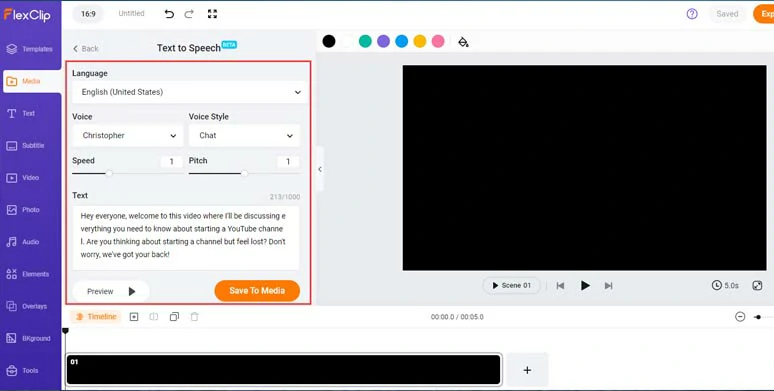This screenshot has width=774, height=391.
Task: Duplicate the selected scene
Action: [x=174, y=317]
